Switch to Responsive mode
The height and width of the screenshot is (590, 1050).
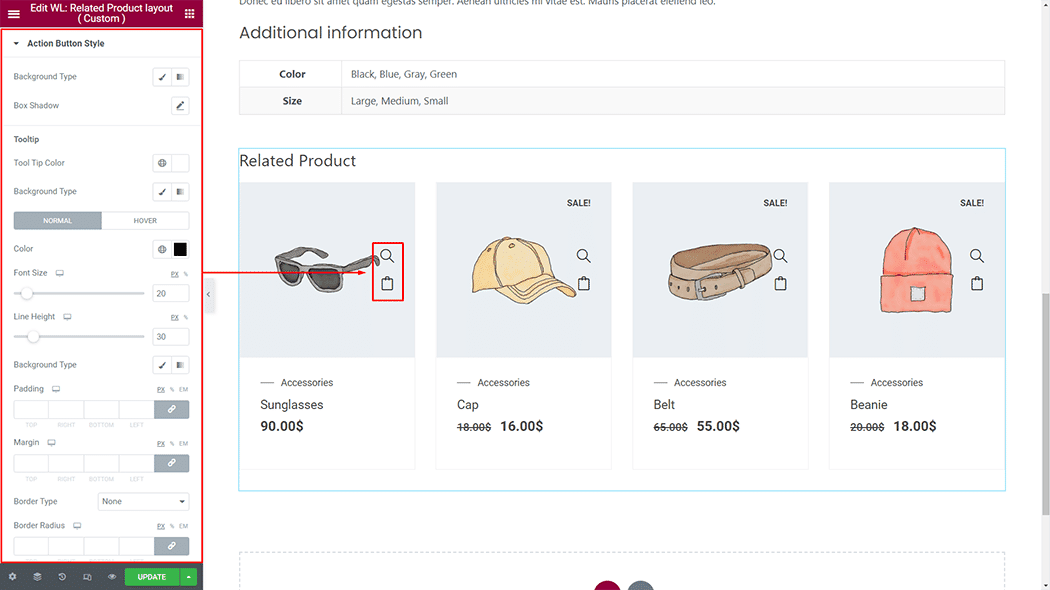[x=87, y=577]
